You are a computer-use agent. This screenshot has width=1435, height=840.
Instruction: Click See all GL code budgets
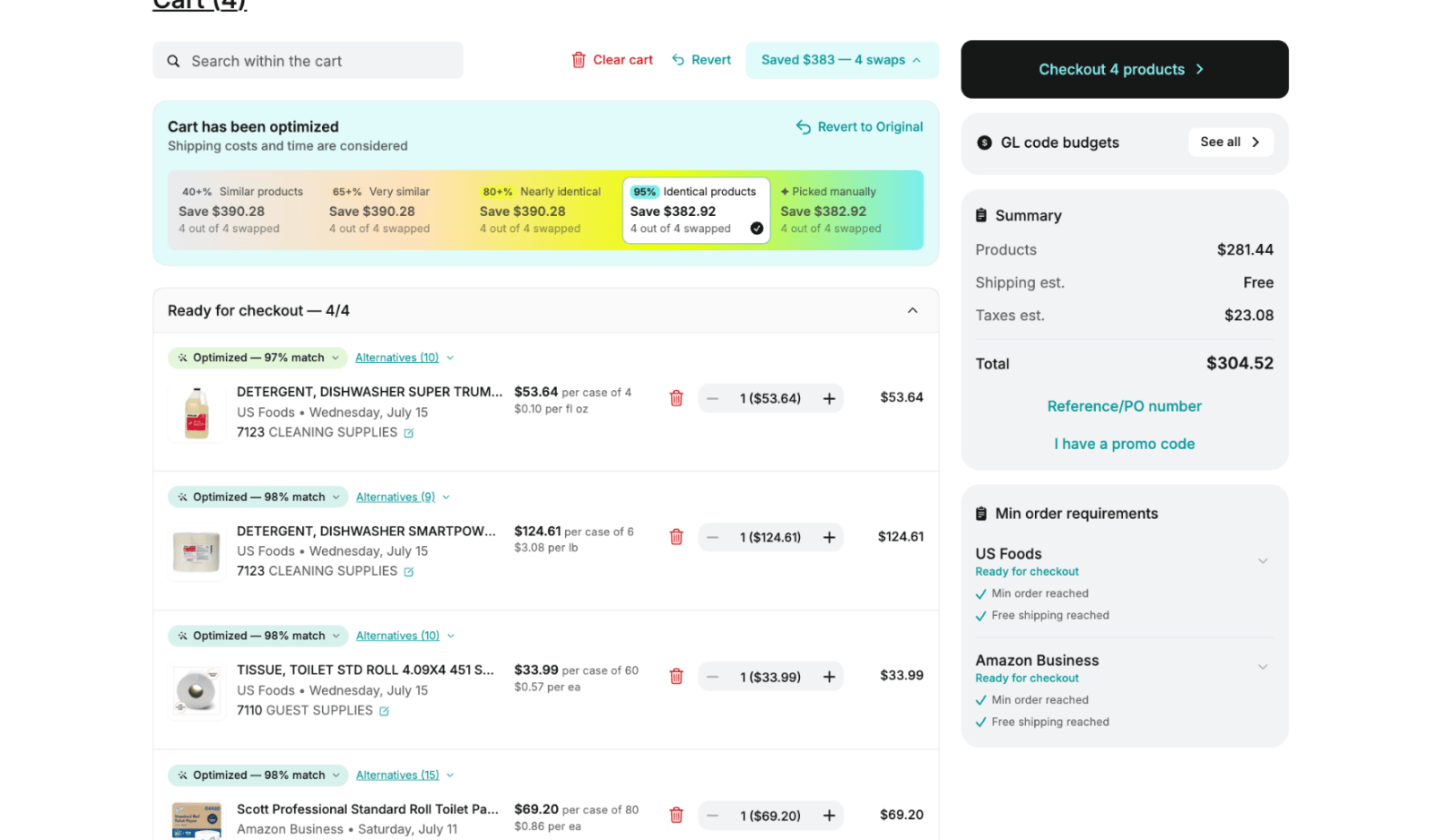point(1231,142)
